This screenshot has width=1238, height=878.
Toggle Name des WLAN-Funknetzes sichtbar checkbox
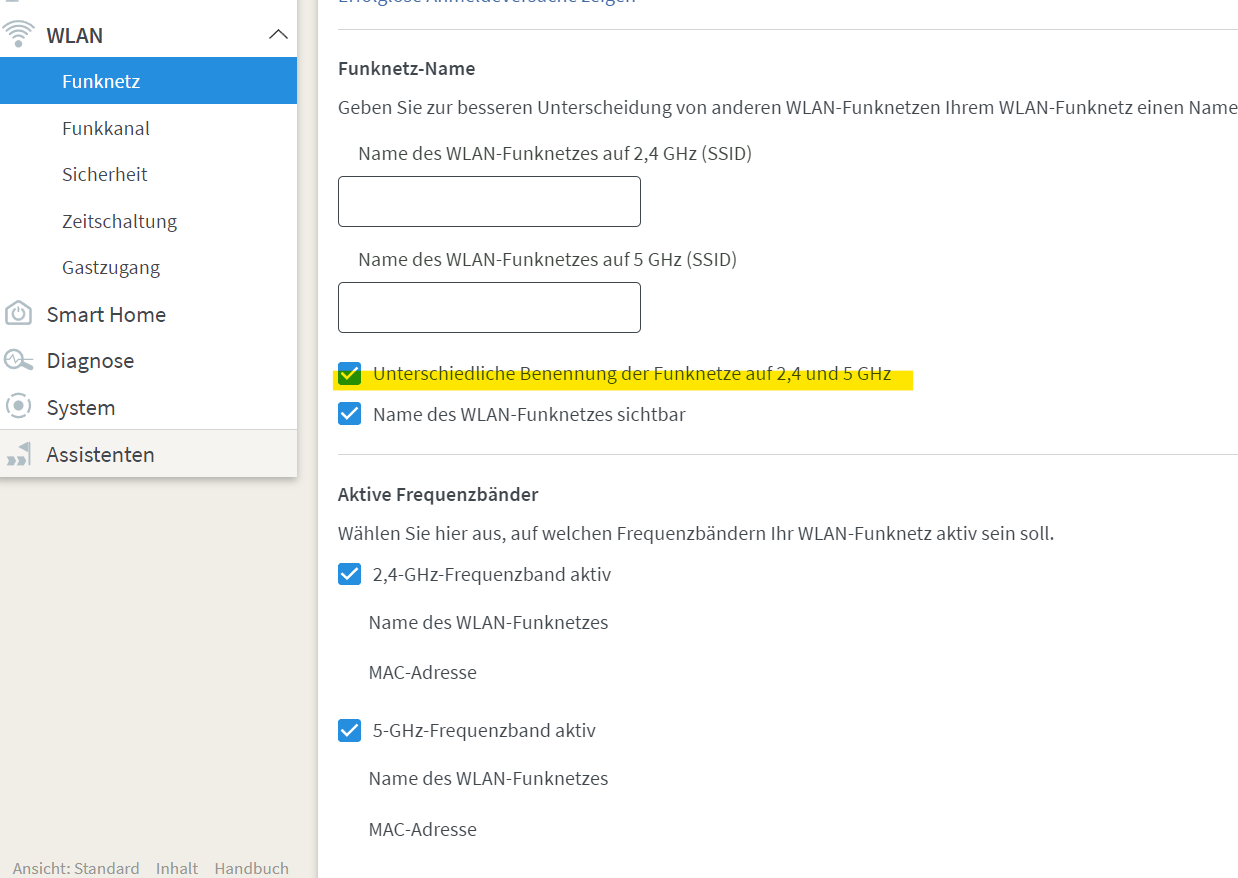349,413
